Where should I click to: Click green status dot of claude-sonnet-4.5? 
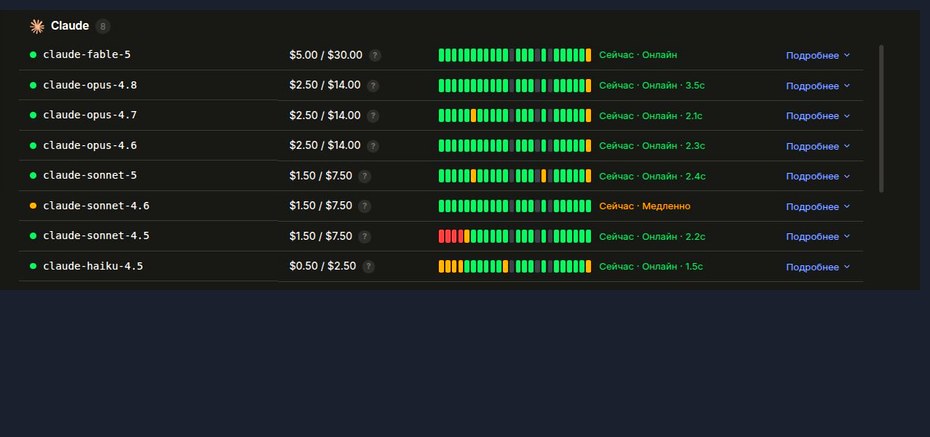[x=33, y=236]
